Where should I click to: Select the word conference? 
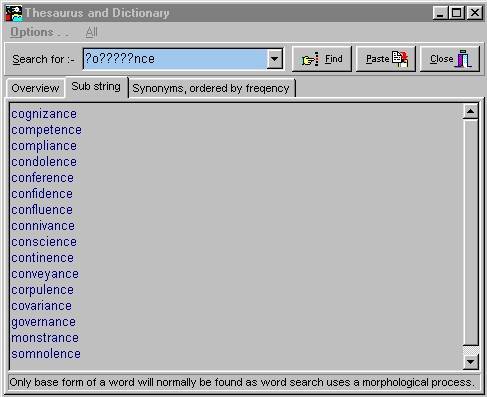[x=42, y=178]
